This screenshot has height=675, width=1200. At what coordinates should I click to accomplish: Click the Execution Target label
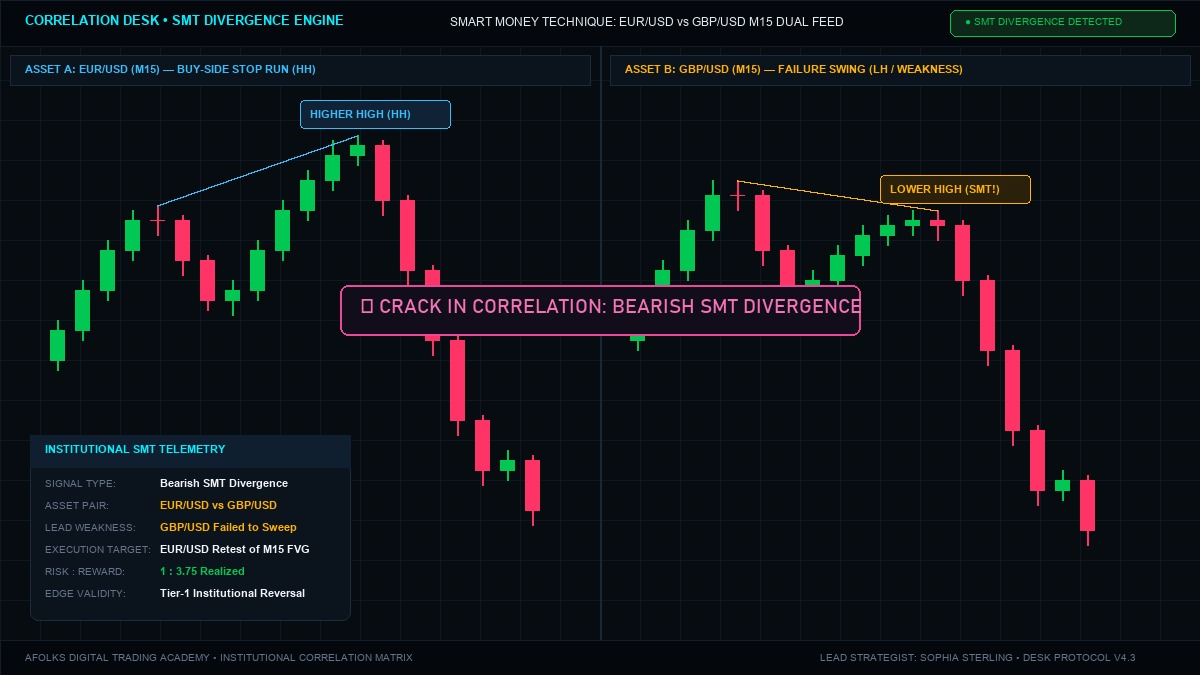96,549
